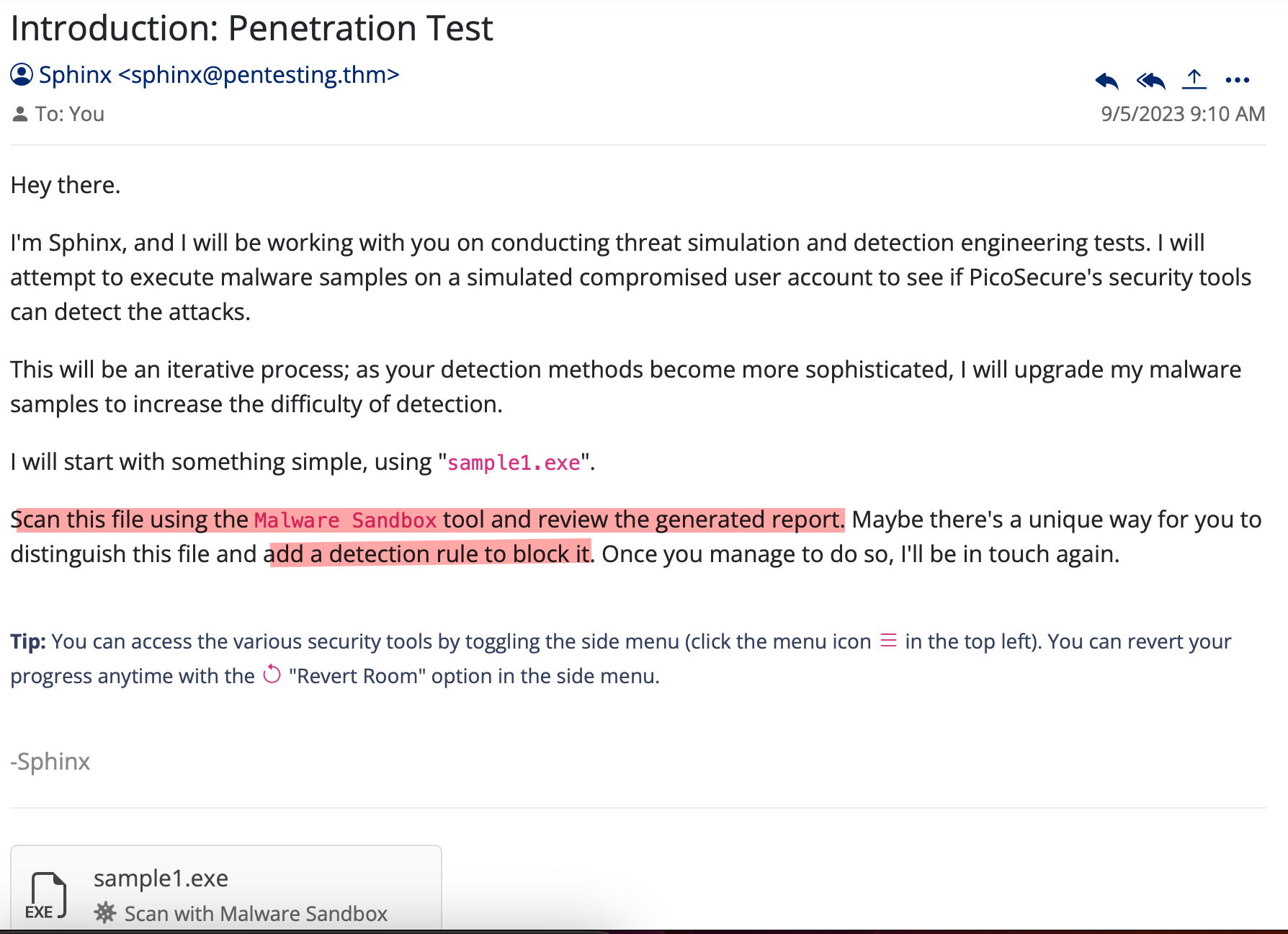Click the email subject Introduction: Penetration Test

pos(251,28)
